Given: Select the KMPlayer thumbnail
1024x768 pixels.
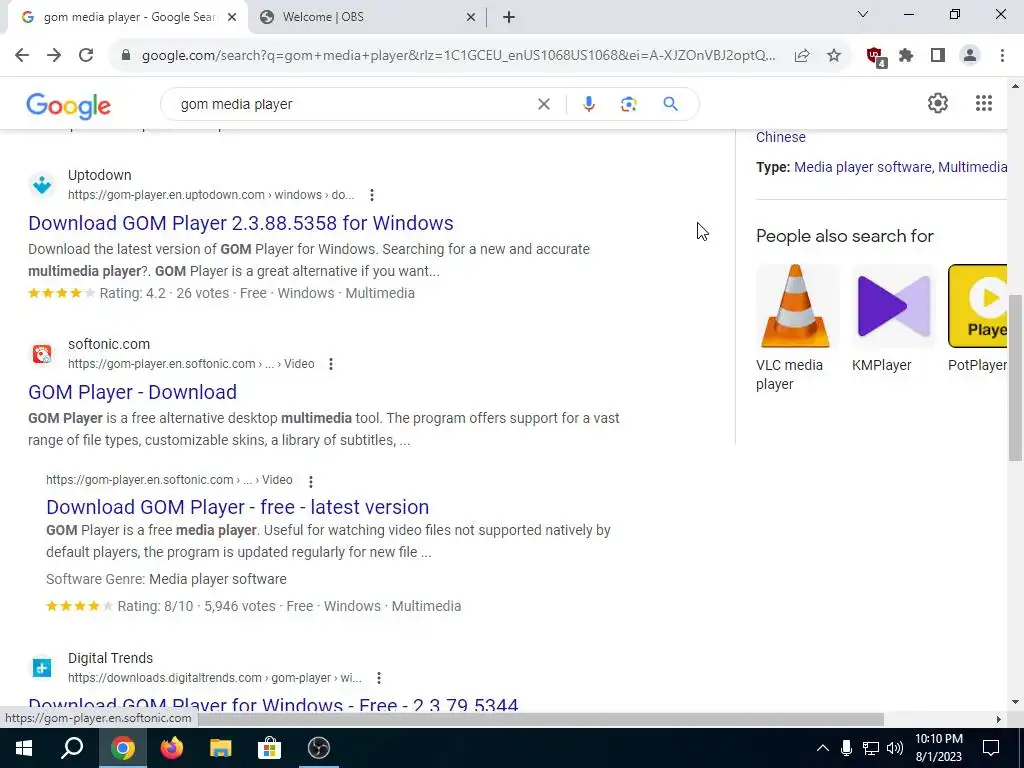Looking at the screenshot, I should (x=894, y=306).
